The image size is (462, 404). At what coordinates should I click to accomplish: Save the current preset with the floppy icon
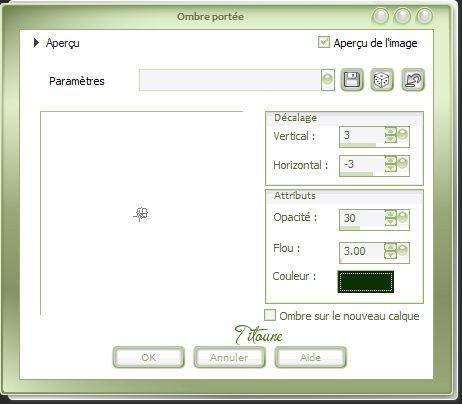pyautogui.click(x=352, y=80)
